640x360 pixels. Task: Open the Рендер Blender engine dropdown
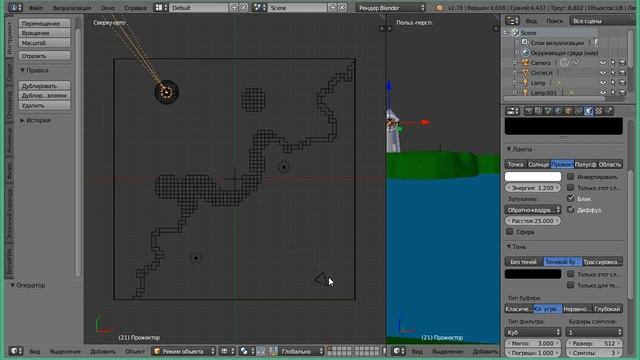coord(391,7)
